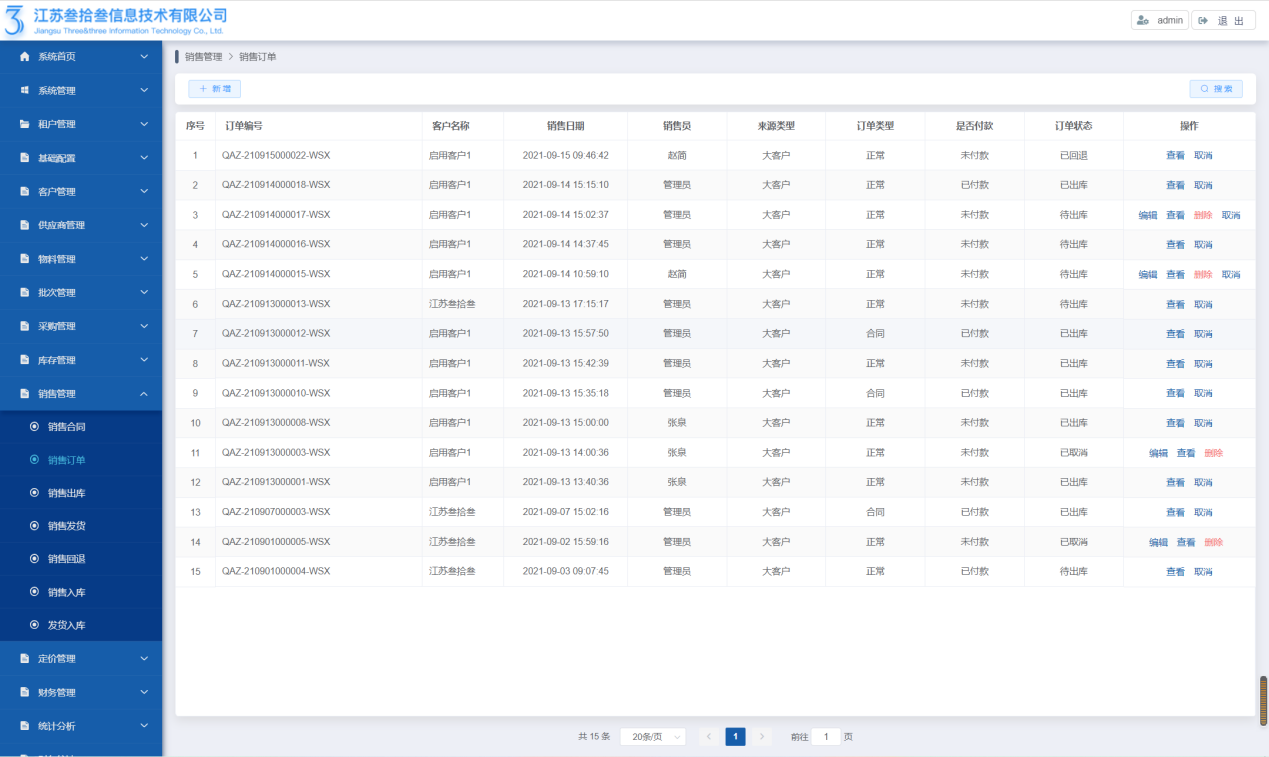Select the 销售回退 radio item in sidebar

(35, 559)
